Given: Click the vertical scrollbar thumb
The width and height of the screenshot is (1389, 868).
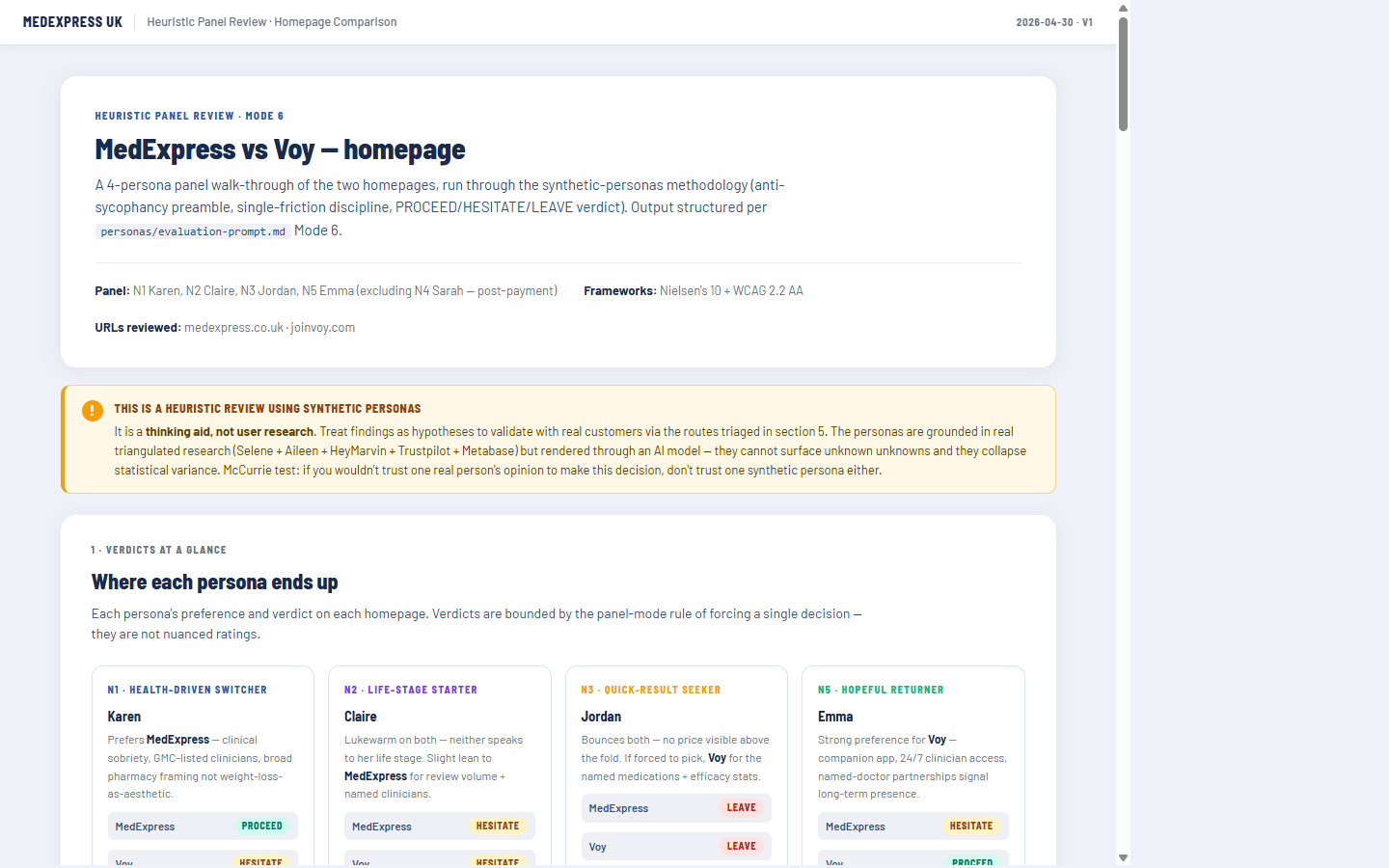Looking at the screenshot, I should [1123, 74].
